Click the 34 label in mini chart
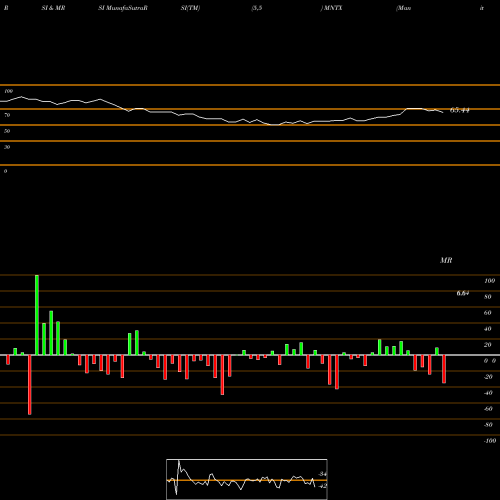Image resolution: width=500 pixels, height=500 pixels. pyautogui.click(x=323, y=474)
